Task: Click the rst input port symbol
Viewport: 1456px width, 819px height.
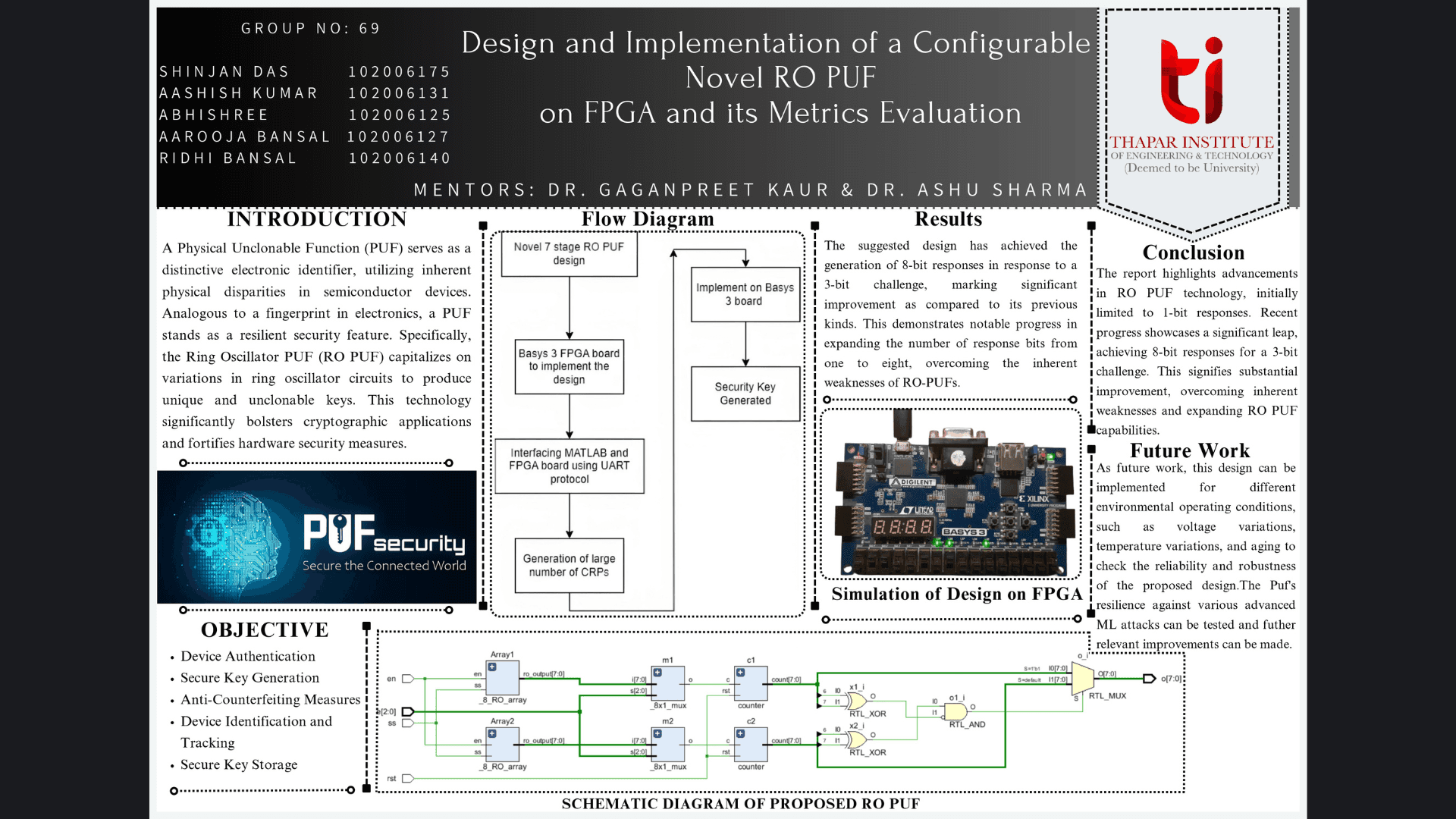Action: [x=407, y=779]
